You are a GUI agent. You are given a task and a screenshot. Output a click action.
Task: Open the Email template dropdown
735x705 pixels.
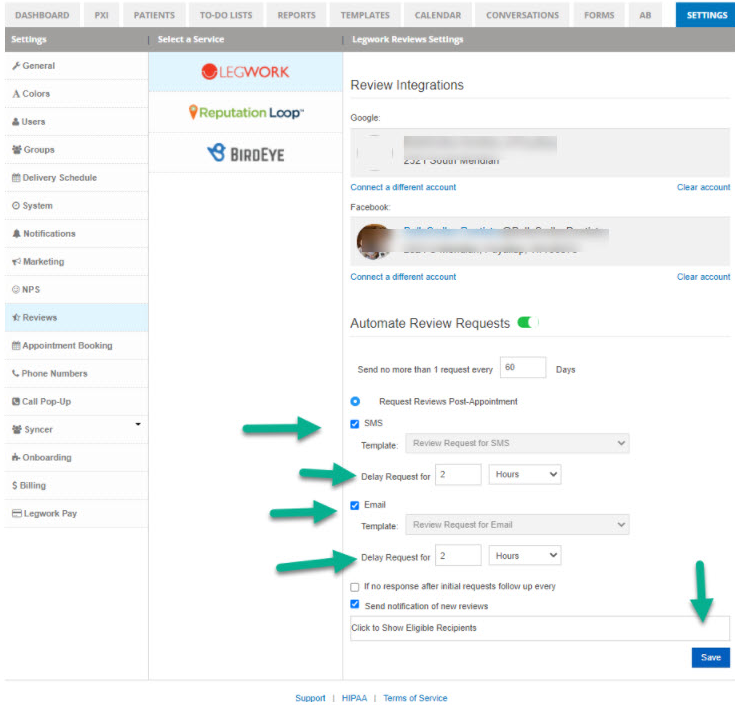click(x=517, y=524)
